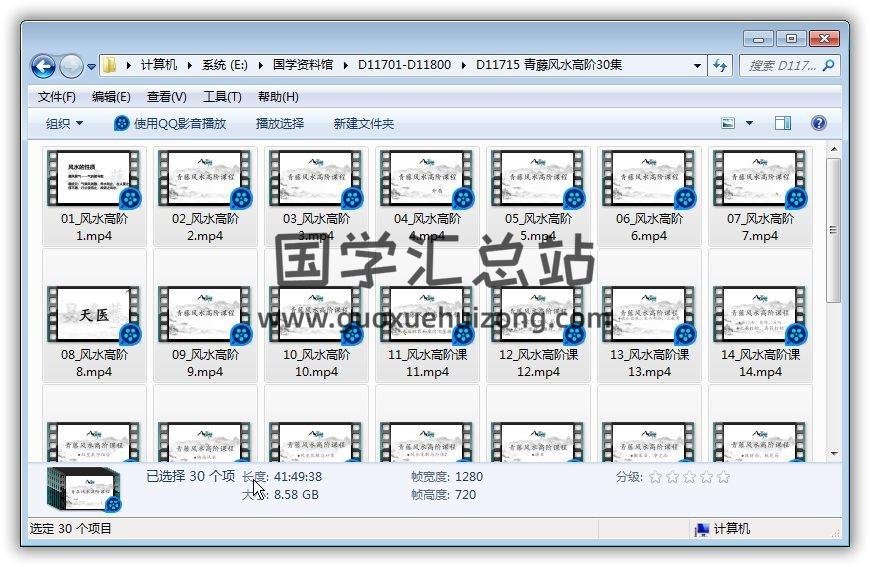This screenshot has height=567, width=870.
Task: Open the view options dropdown arrow
Action: coord(750,123)
